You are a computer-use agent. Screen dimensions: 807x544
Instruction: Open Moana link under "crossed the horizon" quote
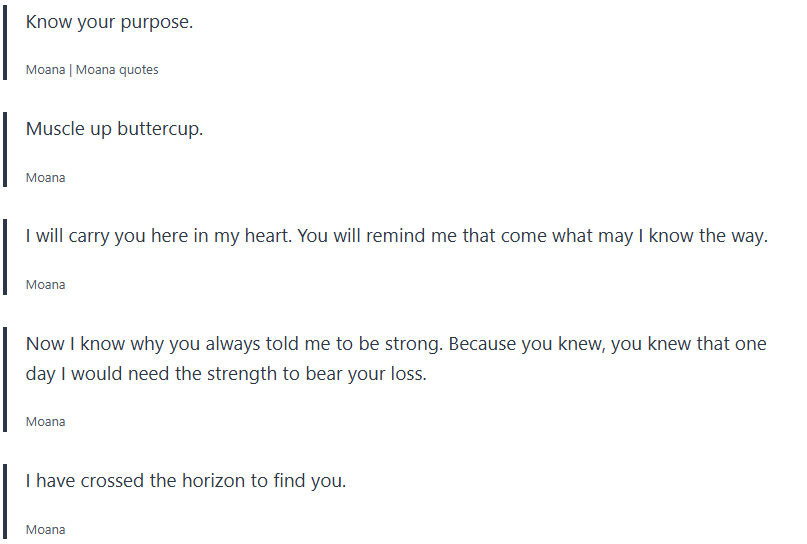pyautogui.click(x=45, y=530)
